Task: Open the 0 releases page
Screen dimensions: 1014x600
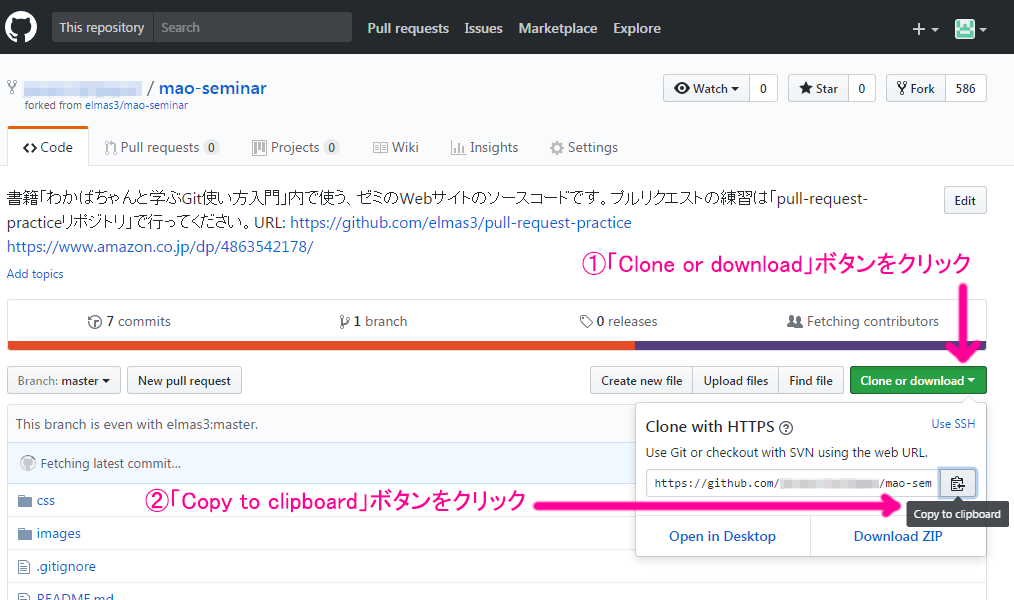Action: pyautogui.click(x=618, y=321)
